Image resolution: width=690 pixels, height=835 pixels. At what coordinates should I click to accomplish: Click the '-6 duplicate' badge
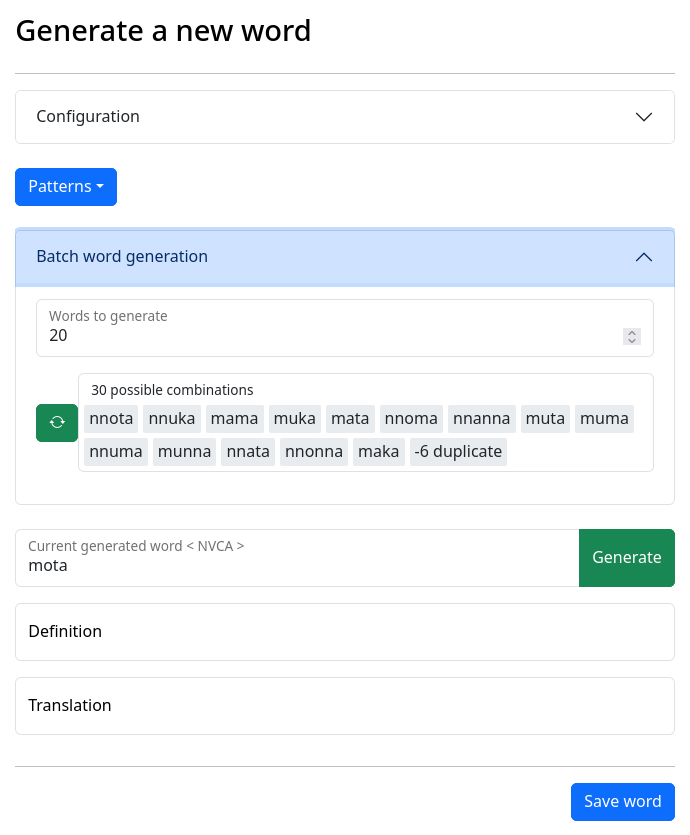(x=458, y=452)
